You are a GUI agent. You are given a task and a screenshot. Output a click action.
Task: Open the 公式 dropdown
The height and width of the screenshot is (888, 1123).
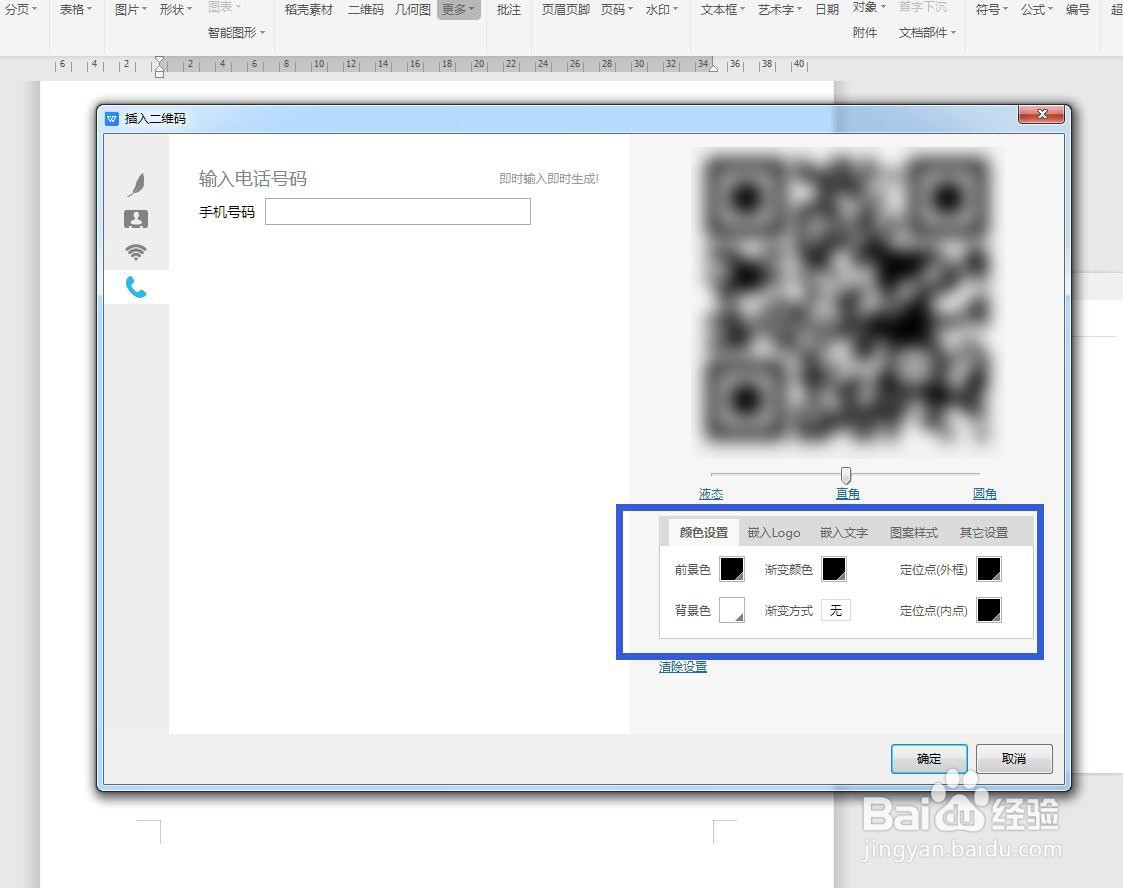1037,10
